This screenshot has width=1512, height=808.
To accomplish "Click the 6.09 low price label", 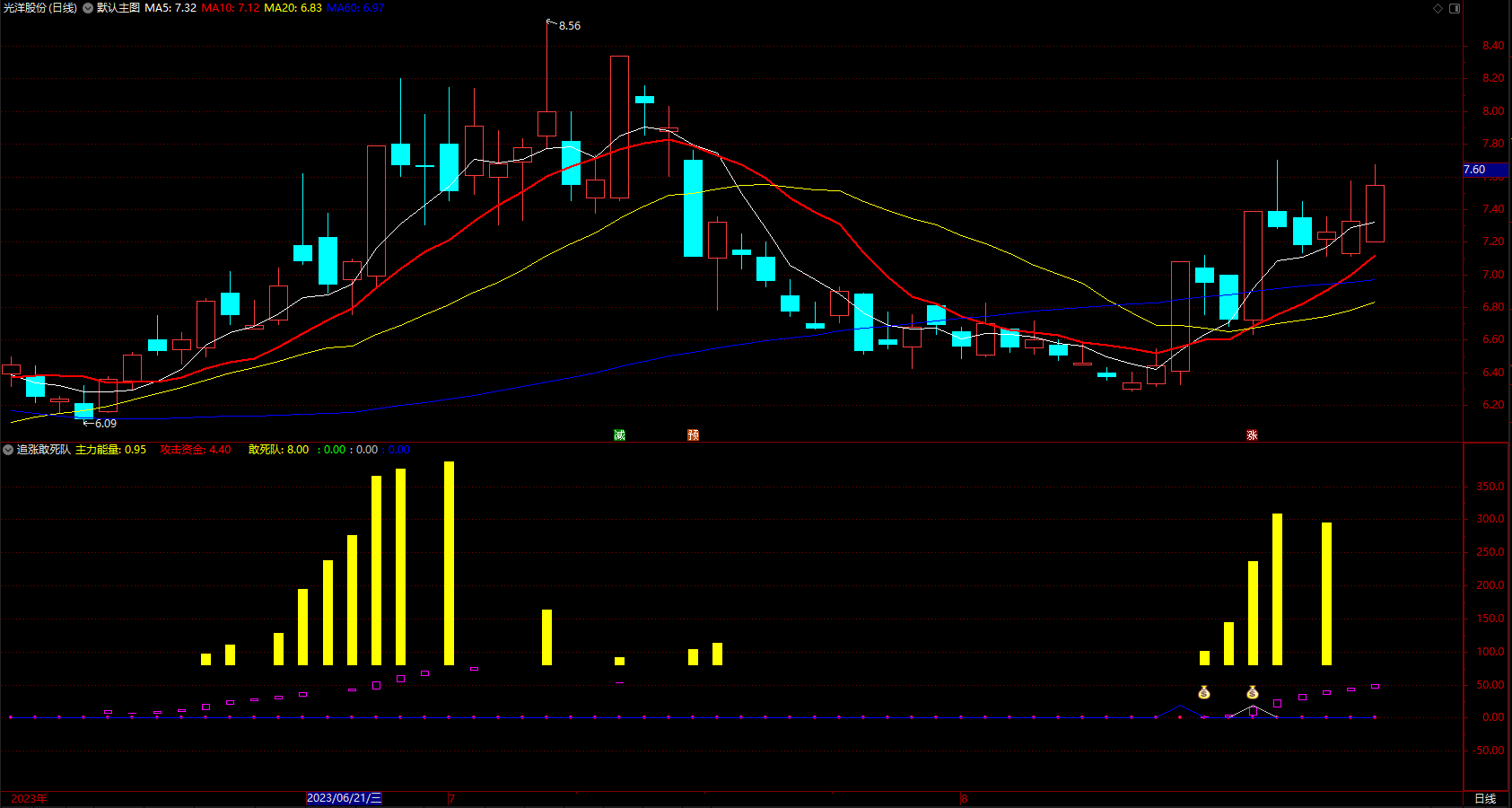I will 106,424.
